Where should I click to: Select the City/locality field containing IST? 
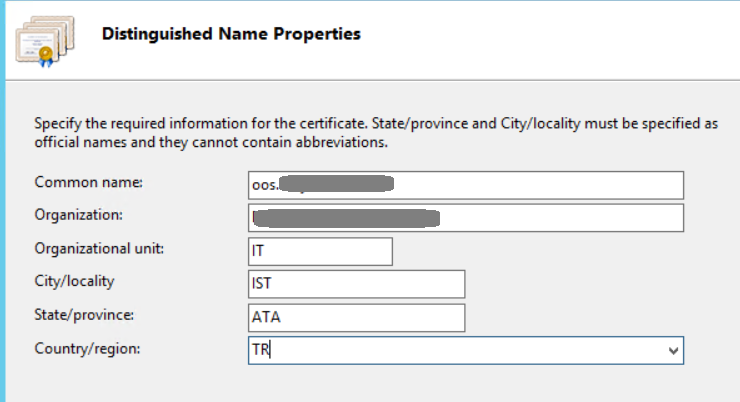357,284
